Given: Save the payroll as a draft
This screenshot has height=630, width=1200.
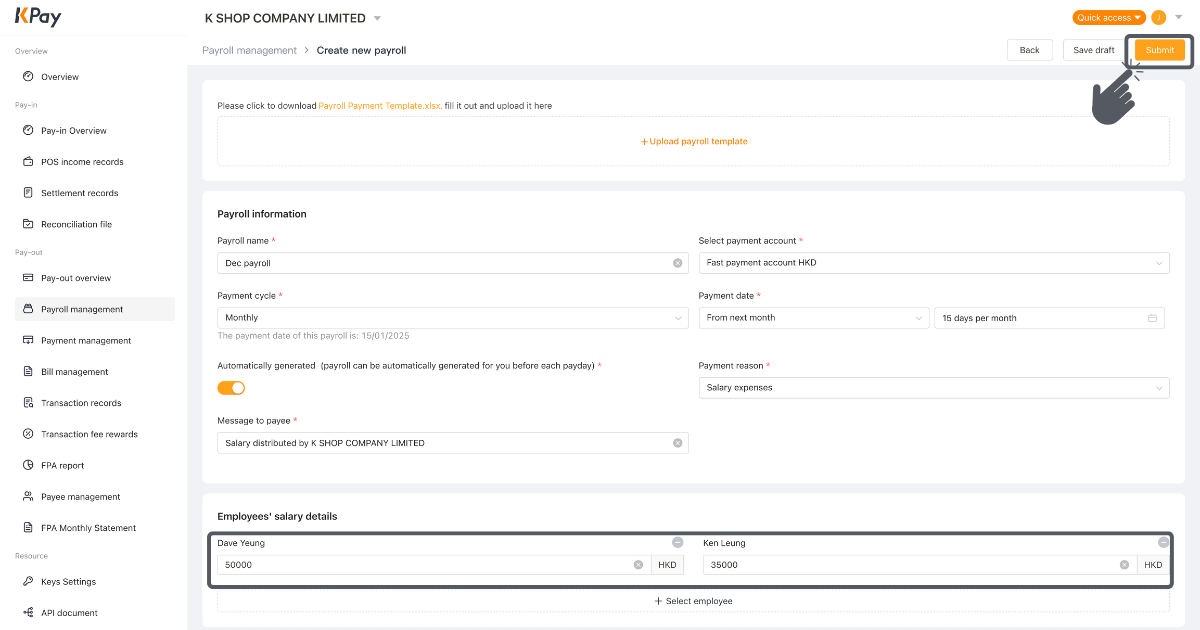Looking at the screenshot, I should click(x=1093, y=49).
